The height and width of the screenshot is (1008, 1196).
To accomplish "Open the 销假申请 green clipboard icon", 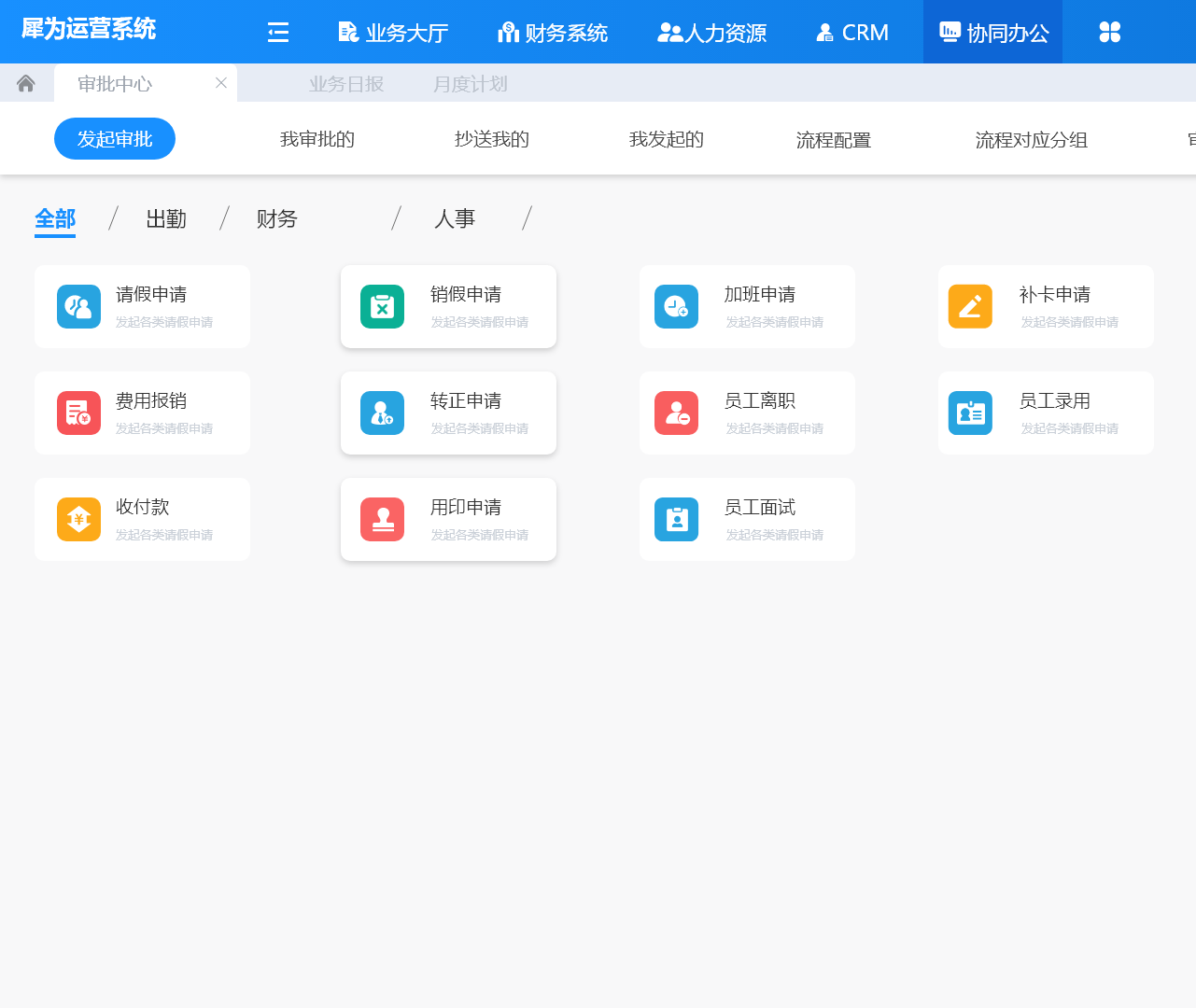I will tap(382, 307).
